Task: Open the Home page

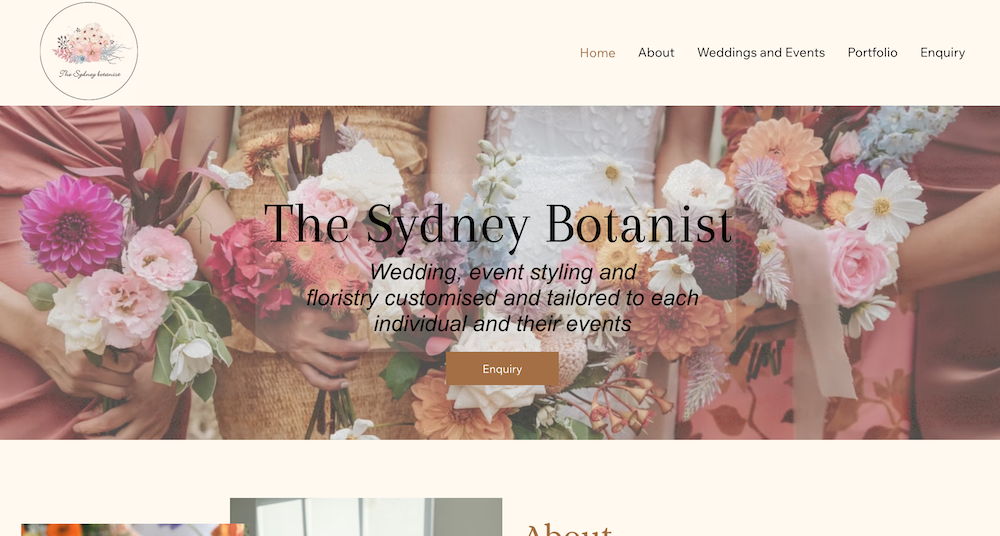Action: (x=597, y=53)
